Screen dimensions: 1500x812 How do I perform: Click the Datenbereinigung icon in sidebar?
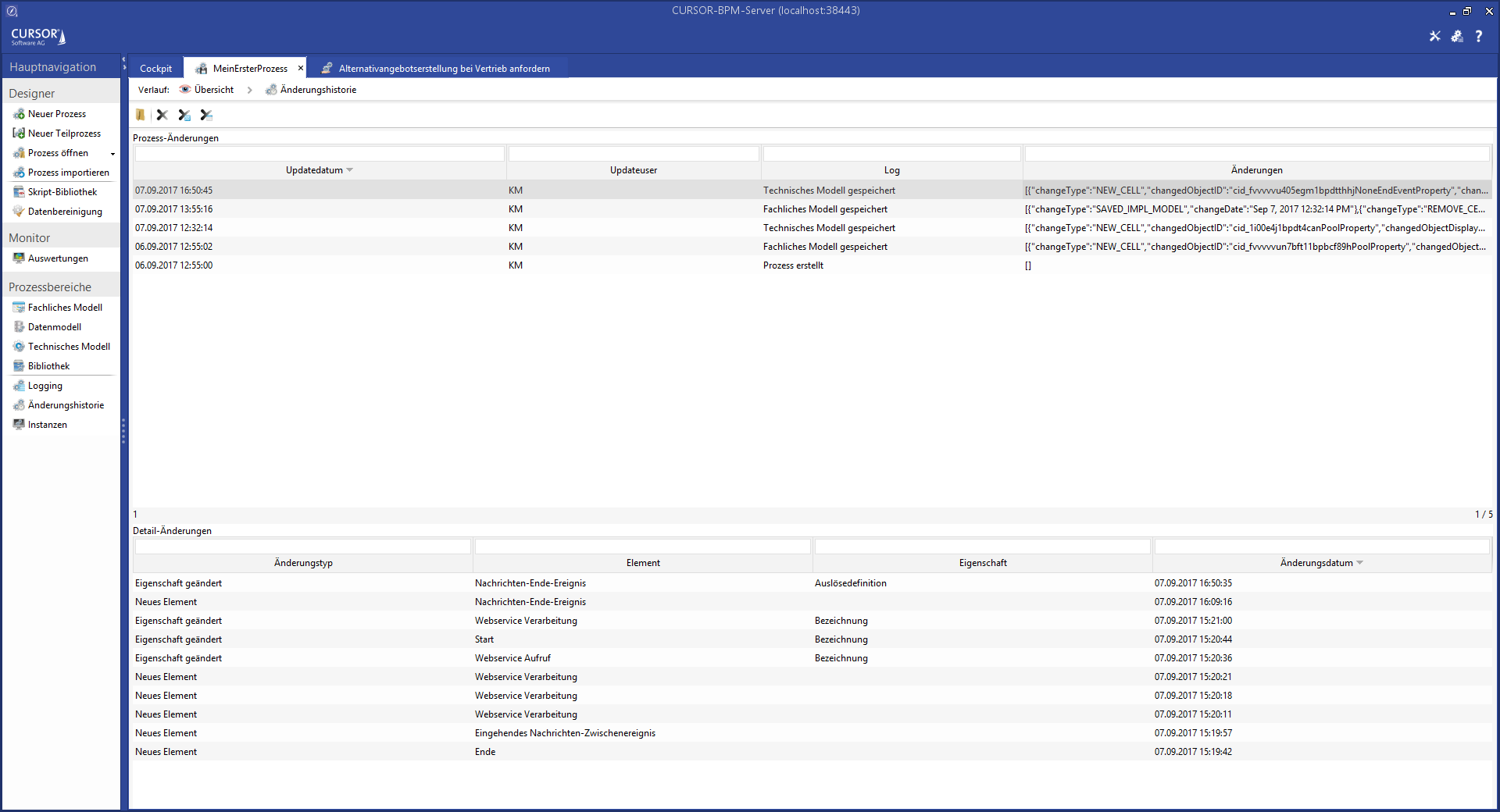pyautogui.click(x=19, y=212)
